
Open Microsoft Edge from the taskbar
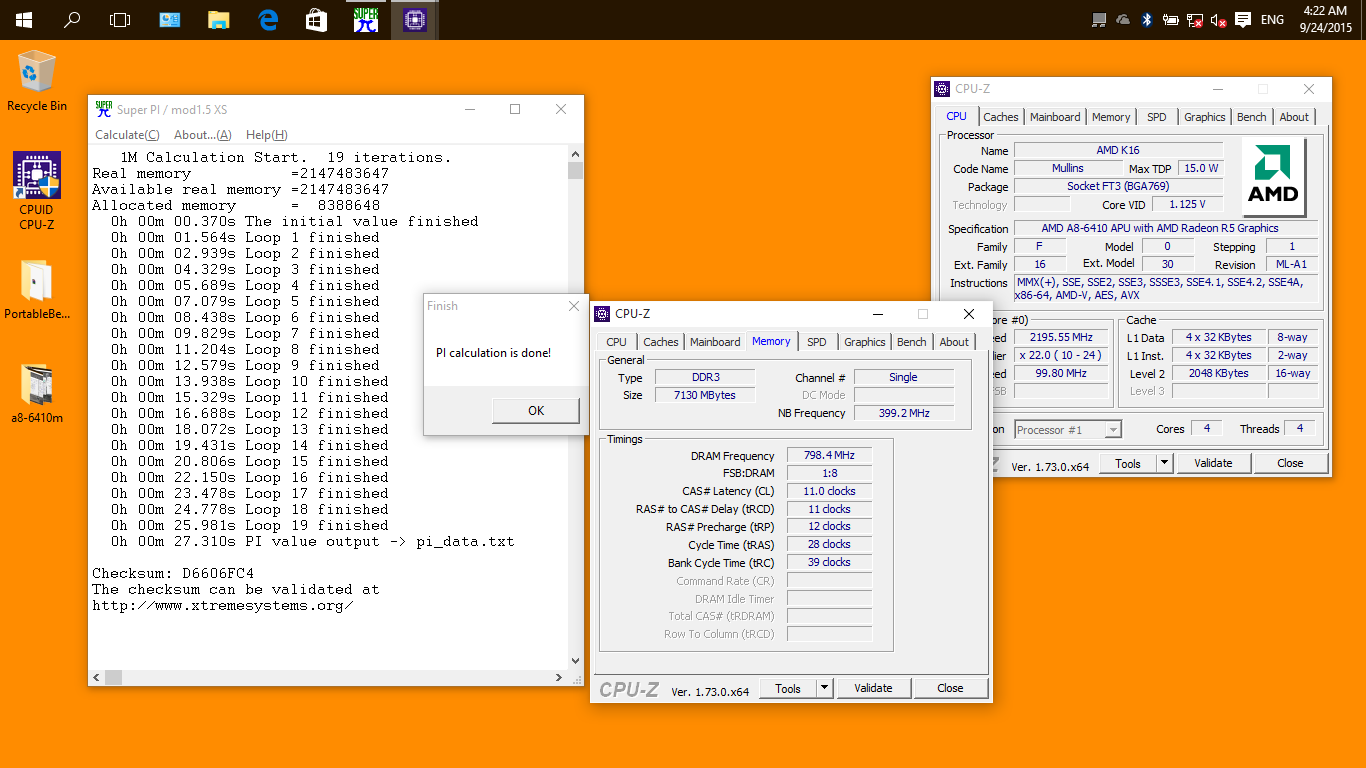268,20
